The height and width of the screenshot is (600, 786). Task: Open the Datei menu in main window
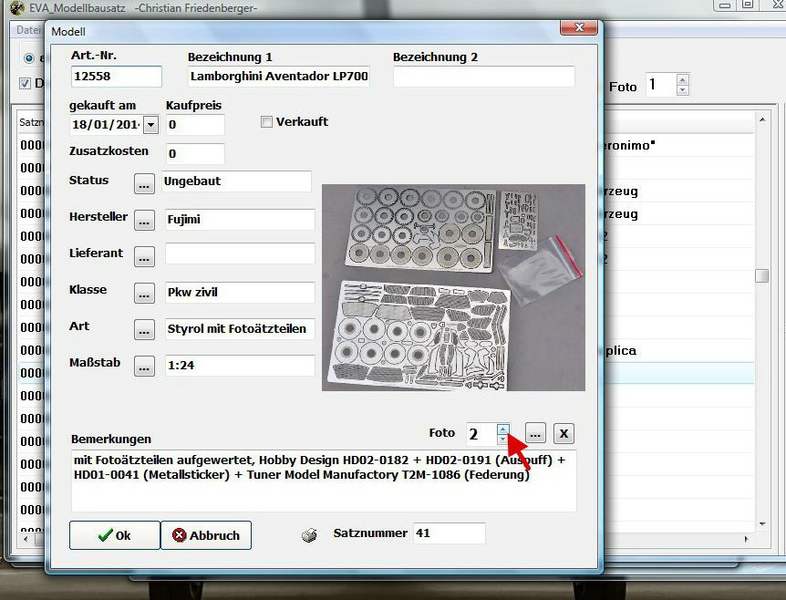pos(28,30)
